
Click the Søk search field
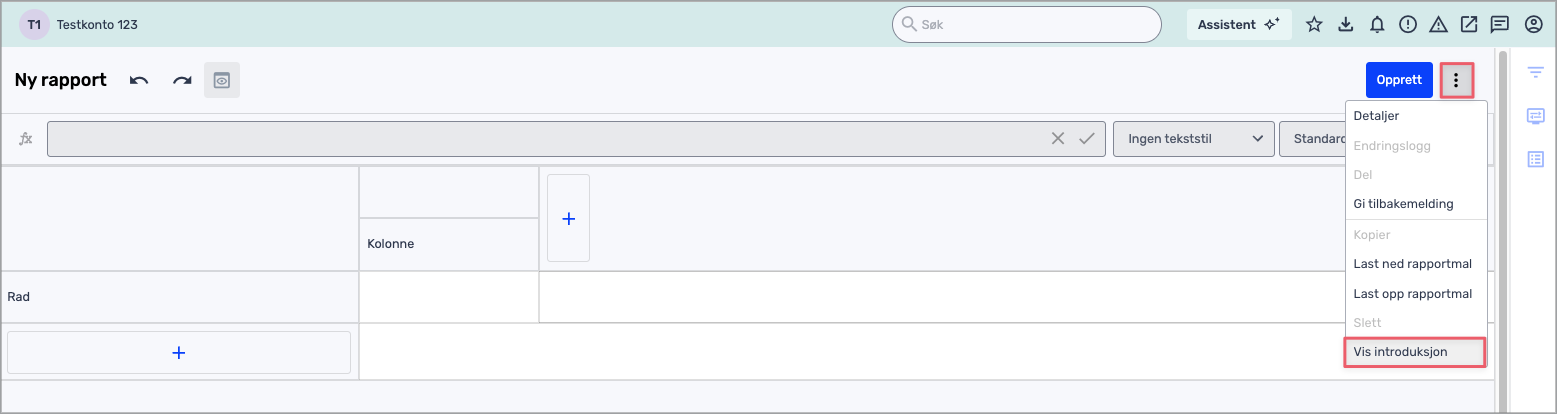click(1026, 24)
